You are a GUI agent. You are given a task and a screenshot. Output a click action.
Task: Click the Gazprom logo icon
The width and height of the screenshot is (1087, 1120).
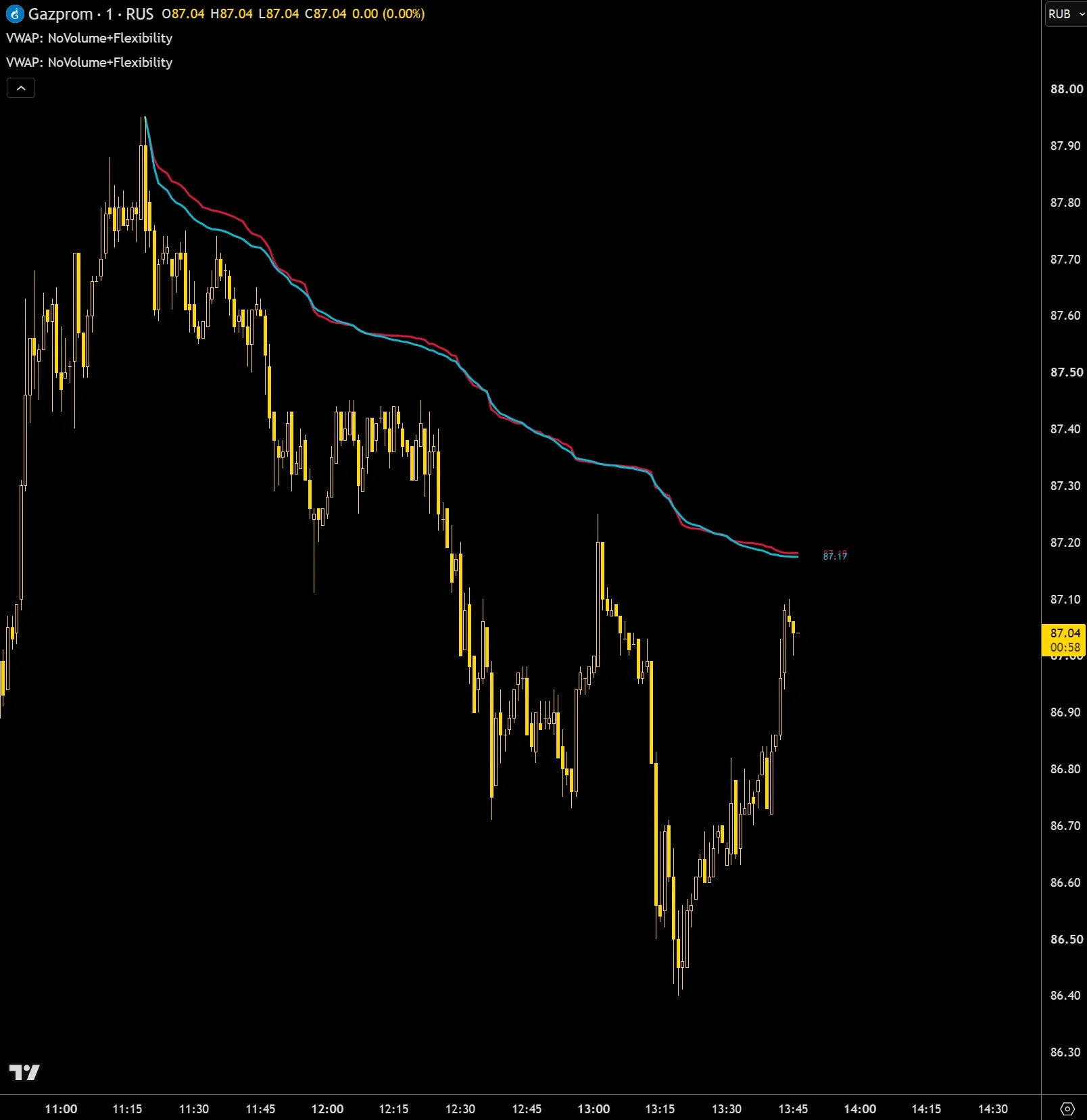[x=15, y=14]
